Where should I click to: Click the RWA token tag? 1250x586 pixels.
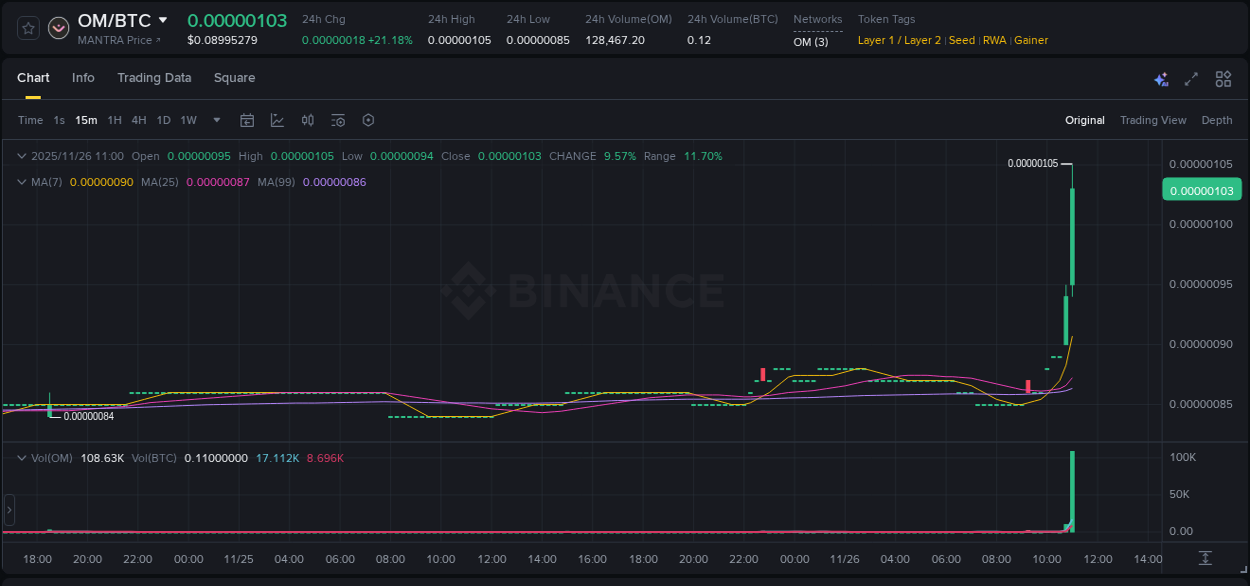point(994,40)
